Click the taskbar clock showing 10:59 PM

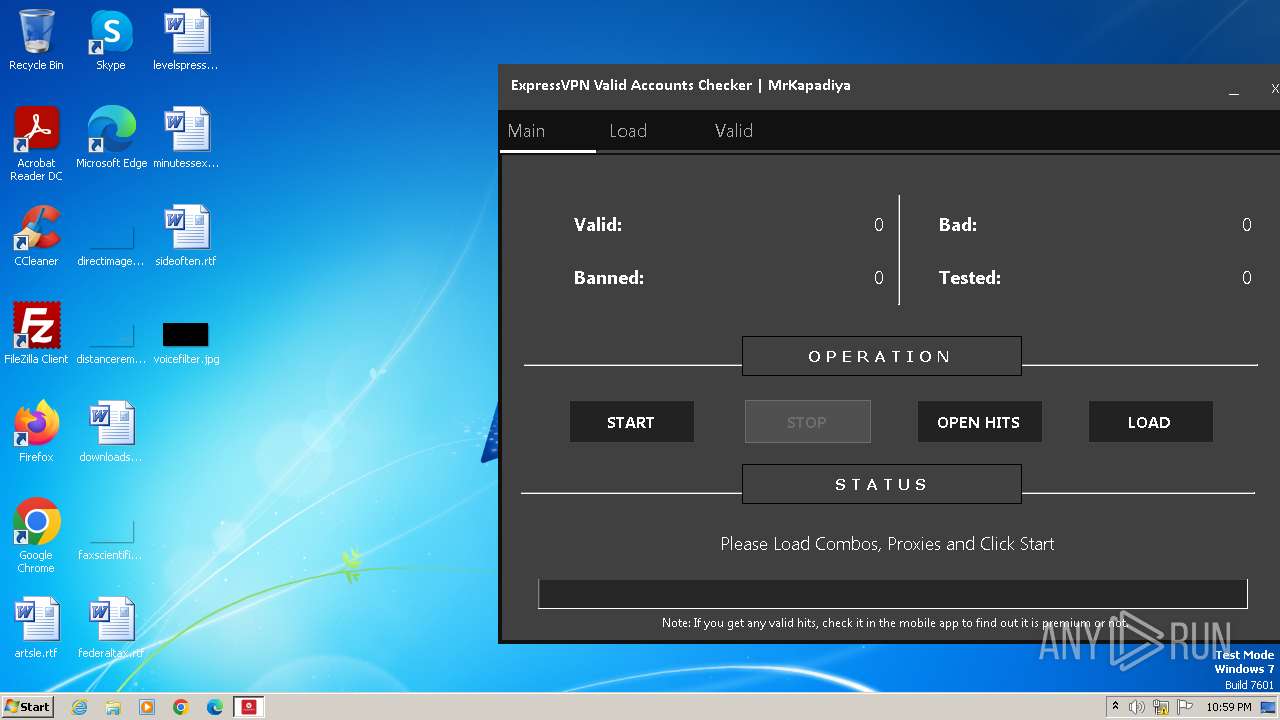(x=1228, y=707)
